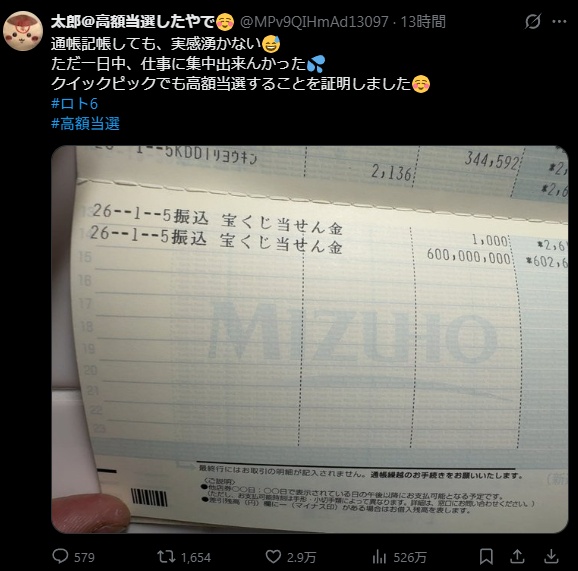Click the tweet text about 通帳記帳
Viewport: 578px width, 571px height.
click(240, 64)
